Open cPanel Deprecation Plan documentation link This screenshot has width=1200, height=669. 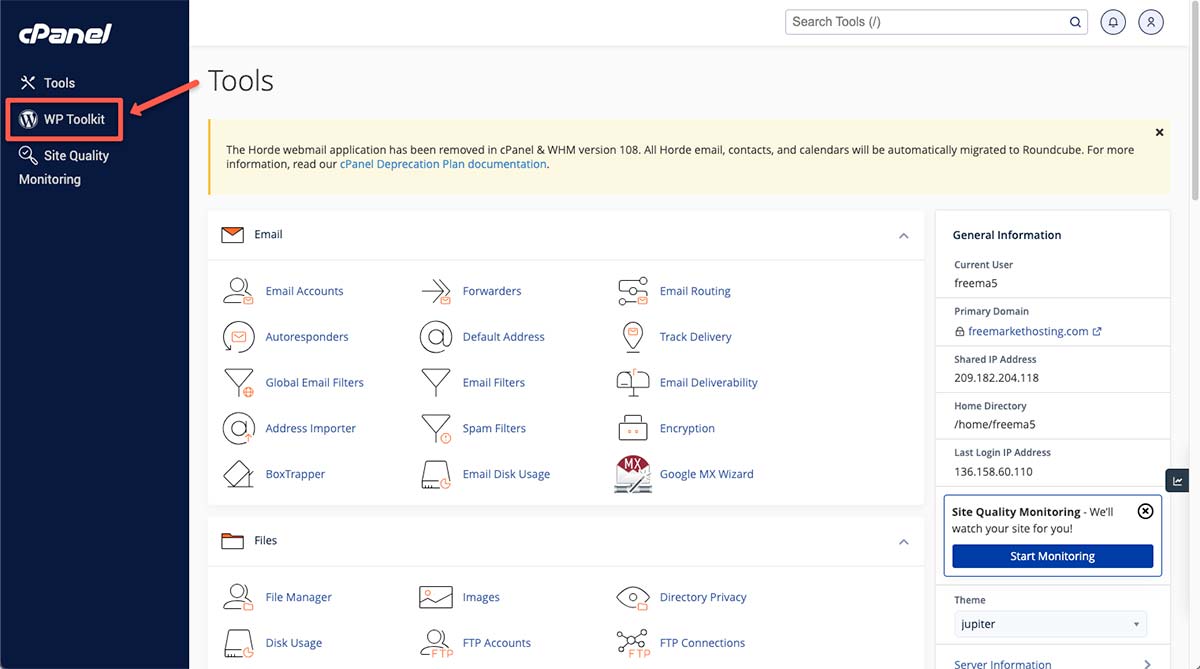pos(443,164)
